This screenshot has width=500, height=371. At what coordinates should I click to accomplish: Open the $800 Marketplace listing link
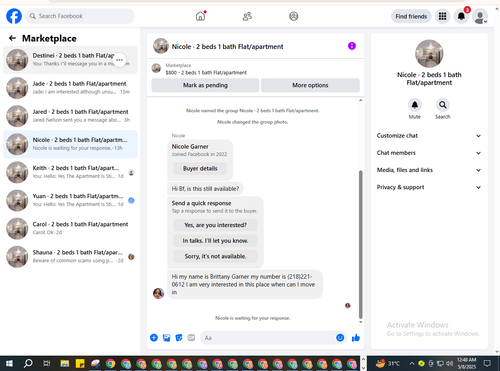pyautogui.click(x=206, y=73)
